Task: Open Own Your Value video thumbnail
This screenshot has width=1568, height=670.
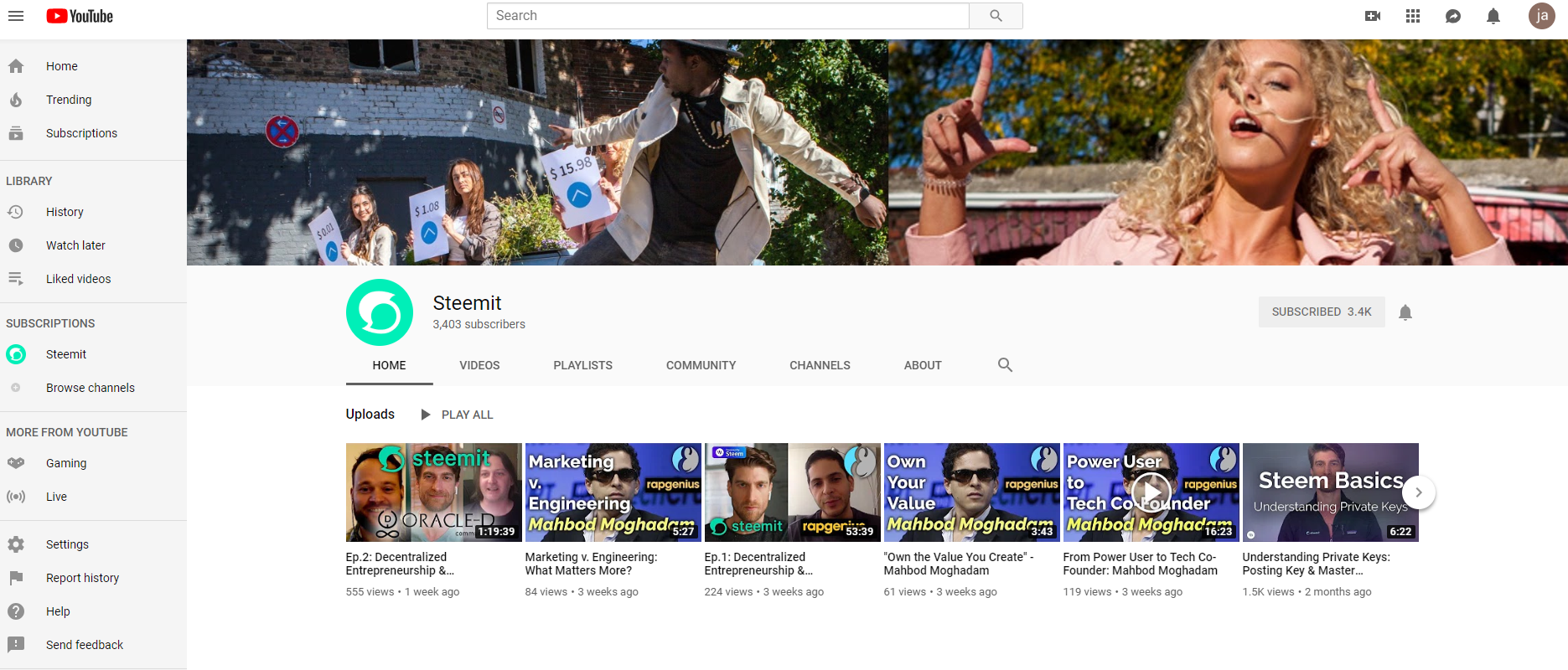Action: [971, 492]
